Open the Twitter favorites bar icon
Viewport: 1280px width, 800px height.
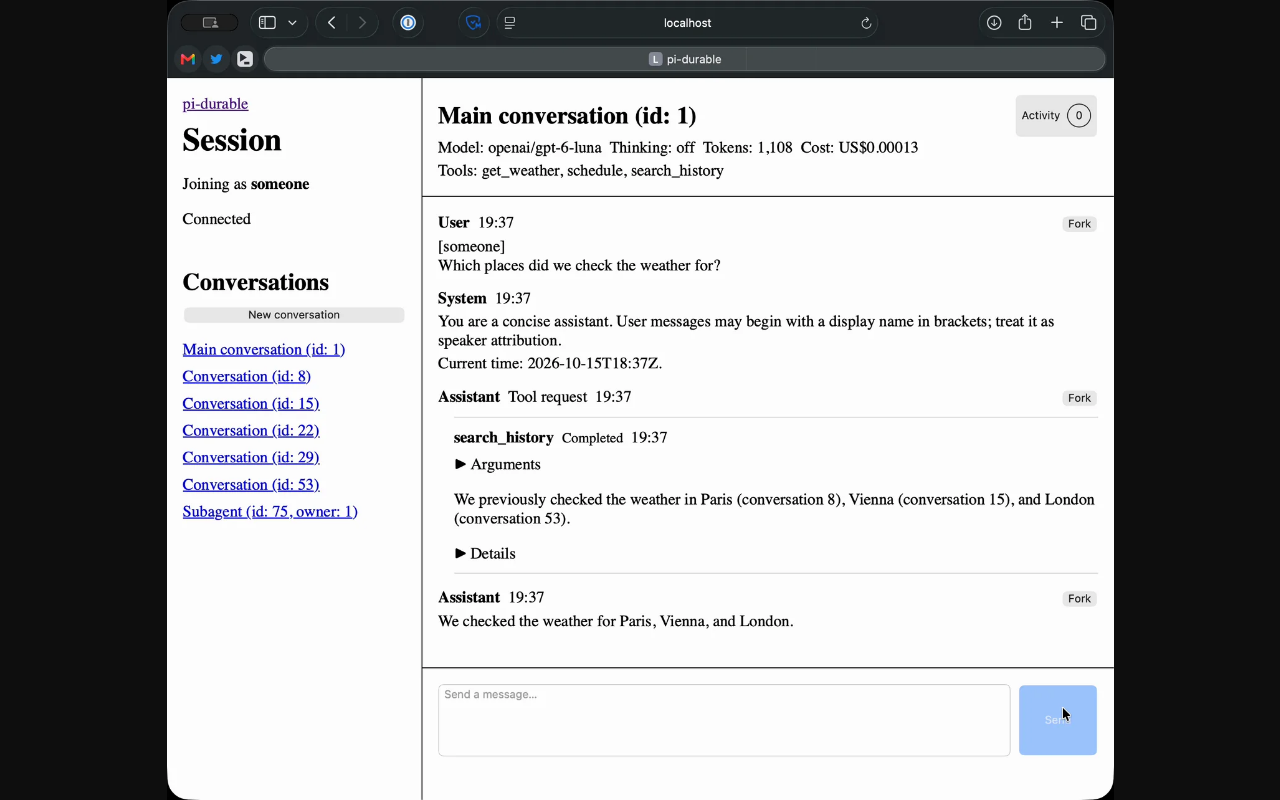(216, 59)
